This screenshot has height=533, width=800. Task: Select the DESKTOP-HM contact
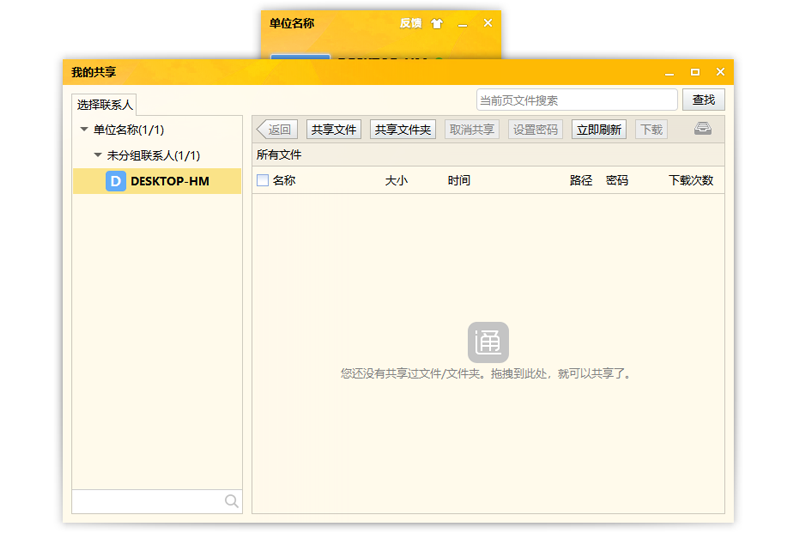(x=169, y=181)
